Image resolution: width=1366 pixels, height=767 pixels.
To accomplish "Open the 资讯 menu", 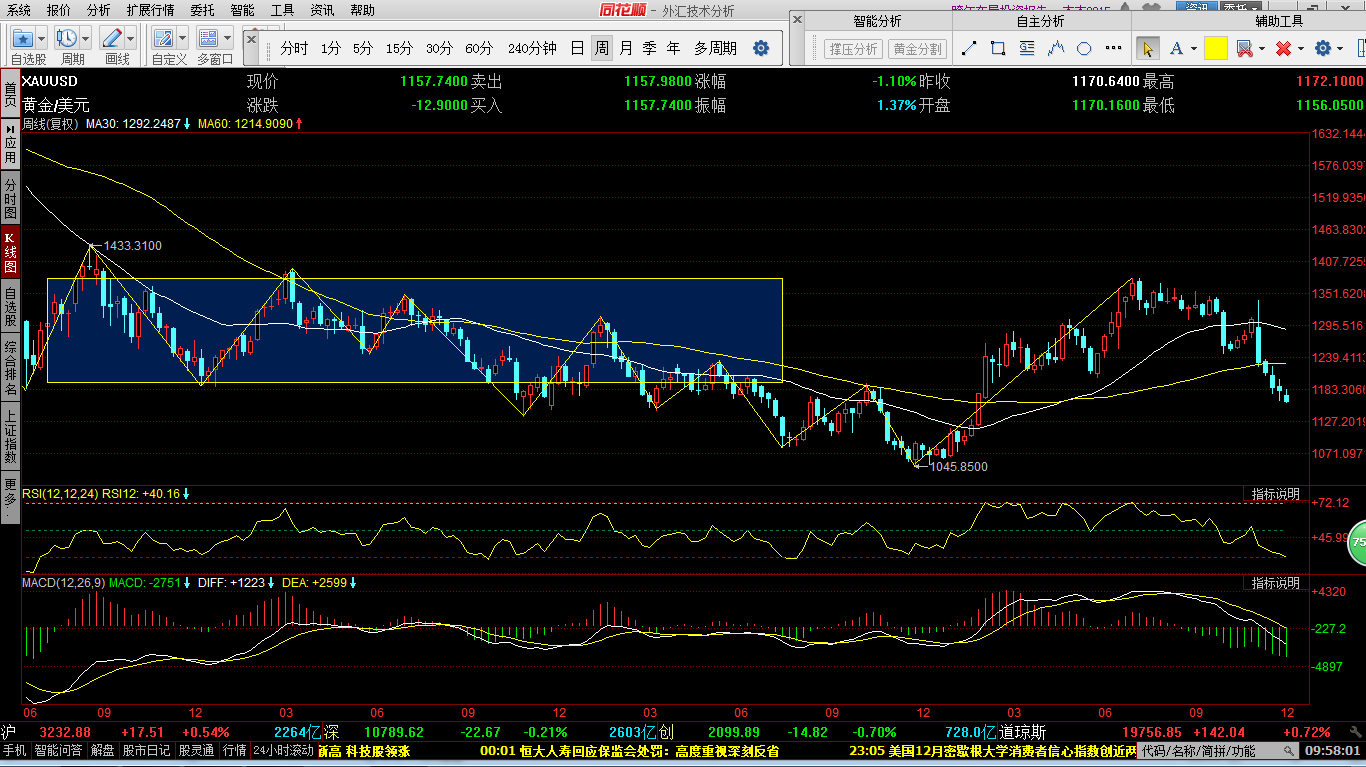I will pos(322,10).
